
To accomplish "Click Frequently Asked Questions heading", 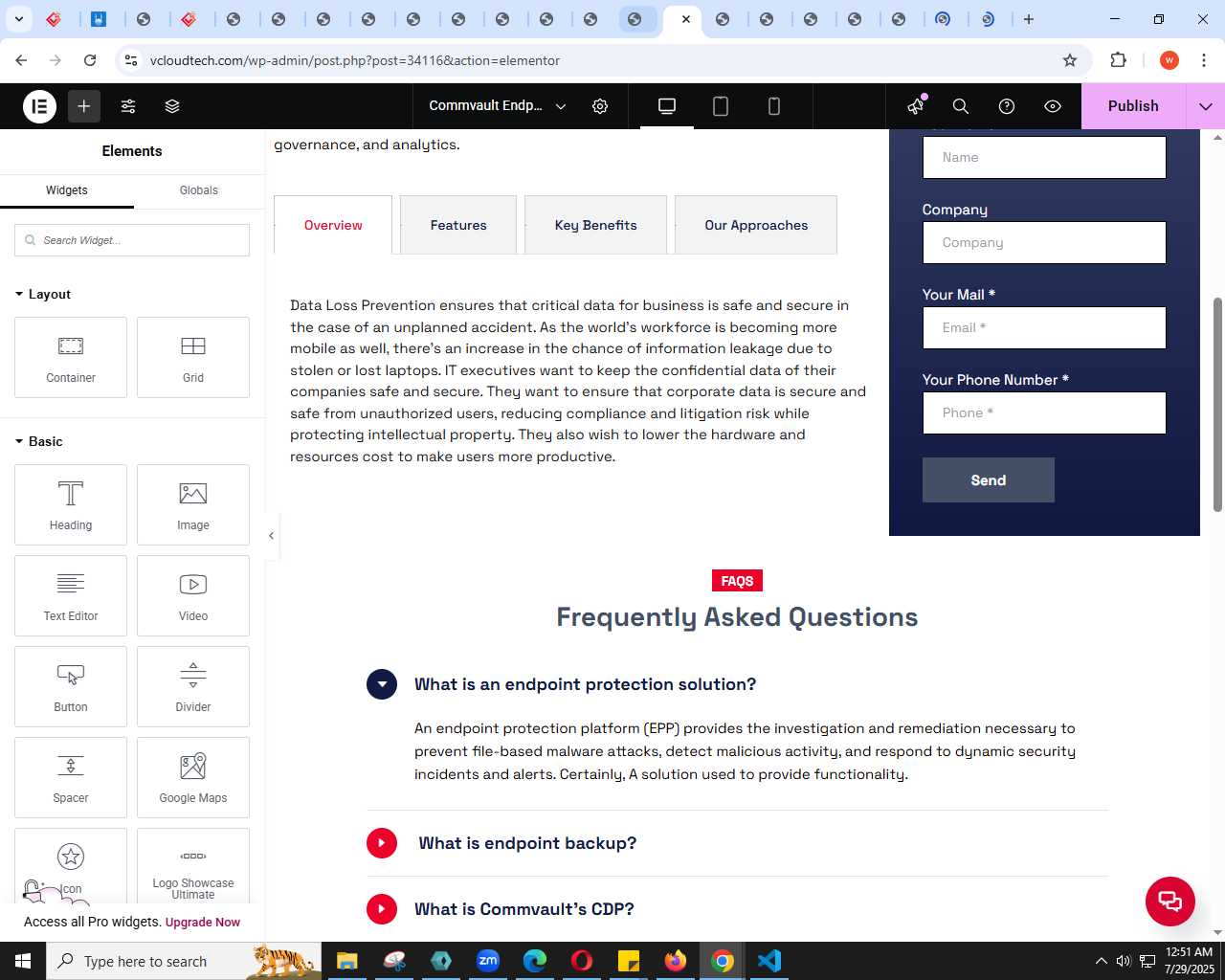I will 737,617.
